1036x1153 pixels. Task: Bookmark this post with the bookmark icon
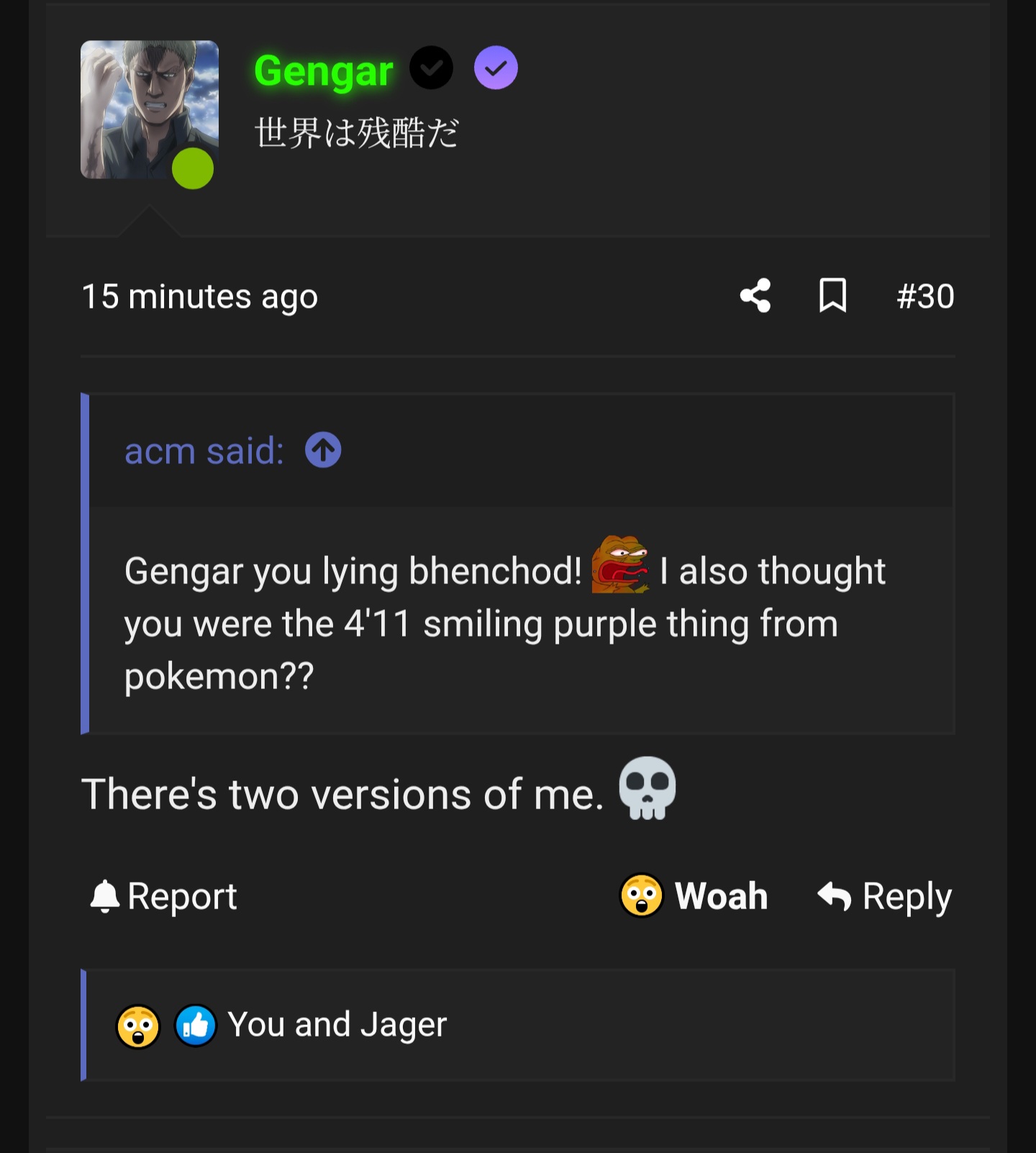[832, 296]
